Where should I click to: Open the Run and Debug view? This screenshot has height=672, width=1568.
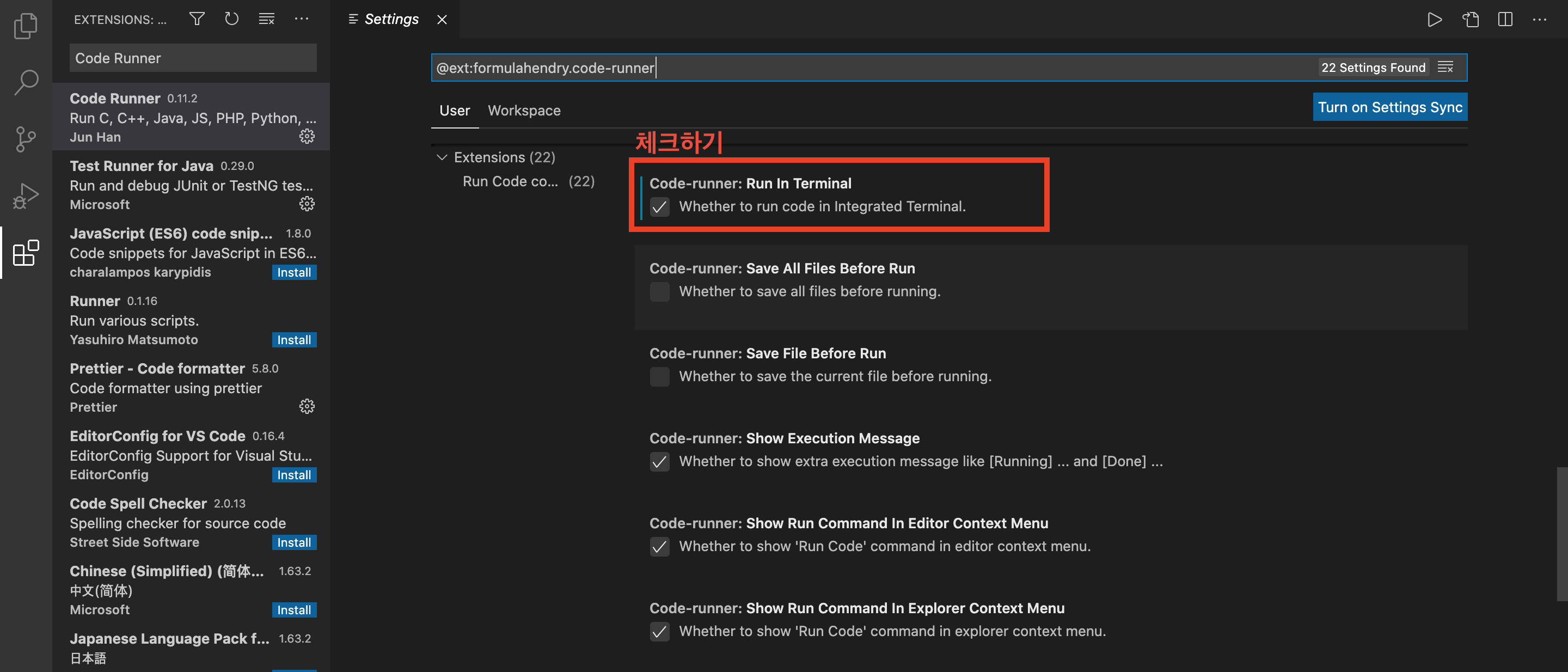click(x=26, y=196)
